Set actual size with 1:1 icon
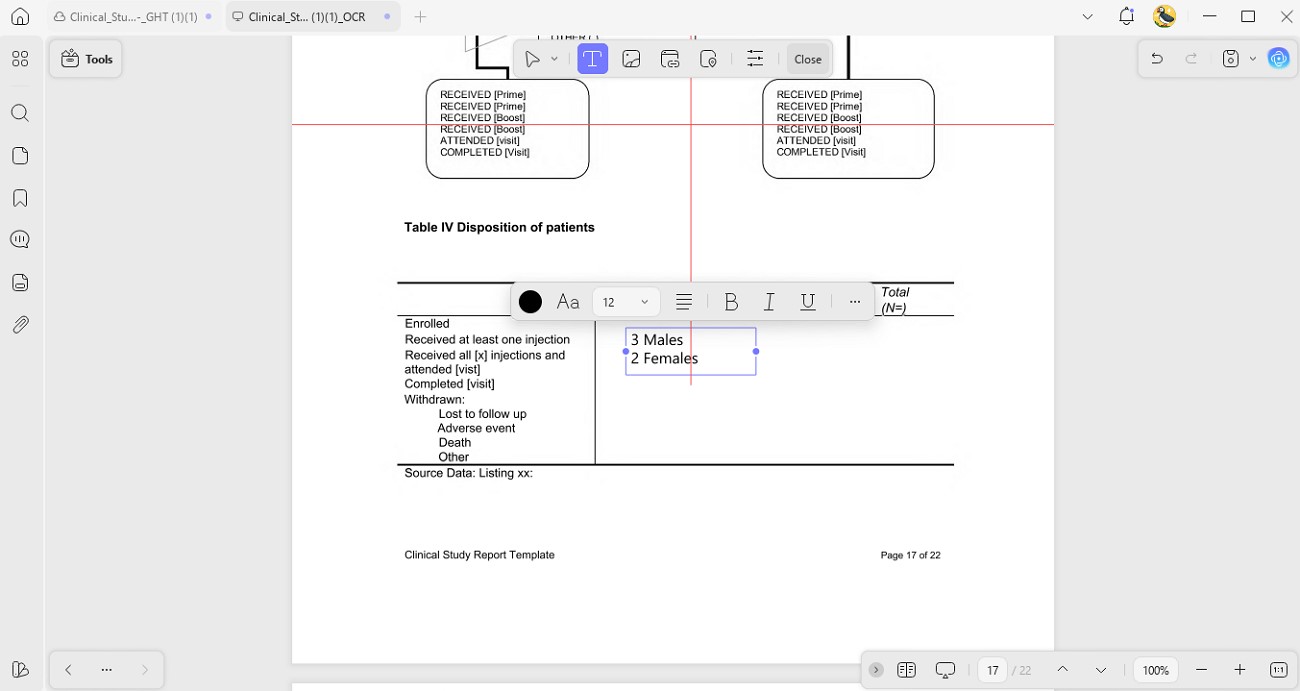 [x=1279, y=670]
